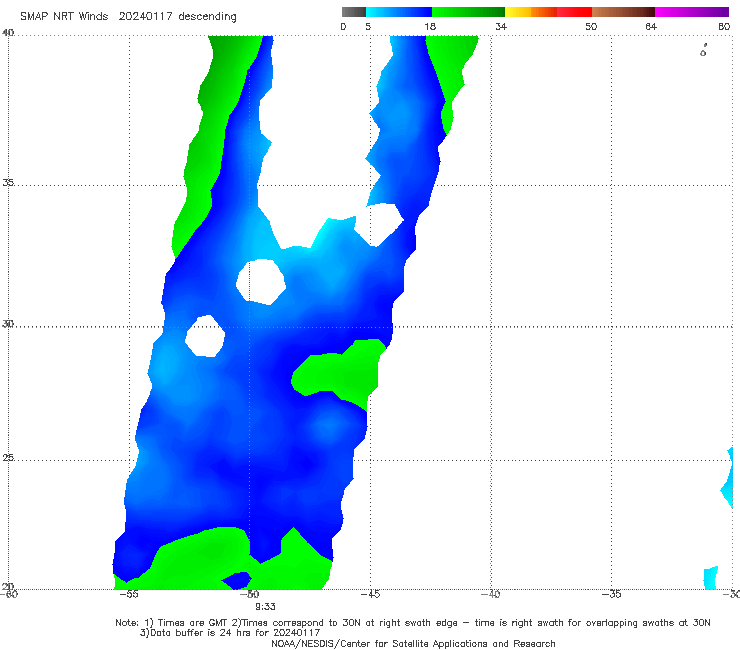Image resolution: width=740 pixels, height=650 pixels.
Task: Click the longitude label '-45'
Action: coord(370,594)
